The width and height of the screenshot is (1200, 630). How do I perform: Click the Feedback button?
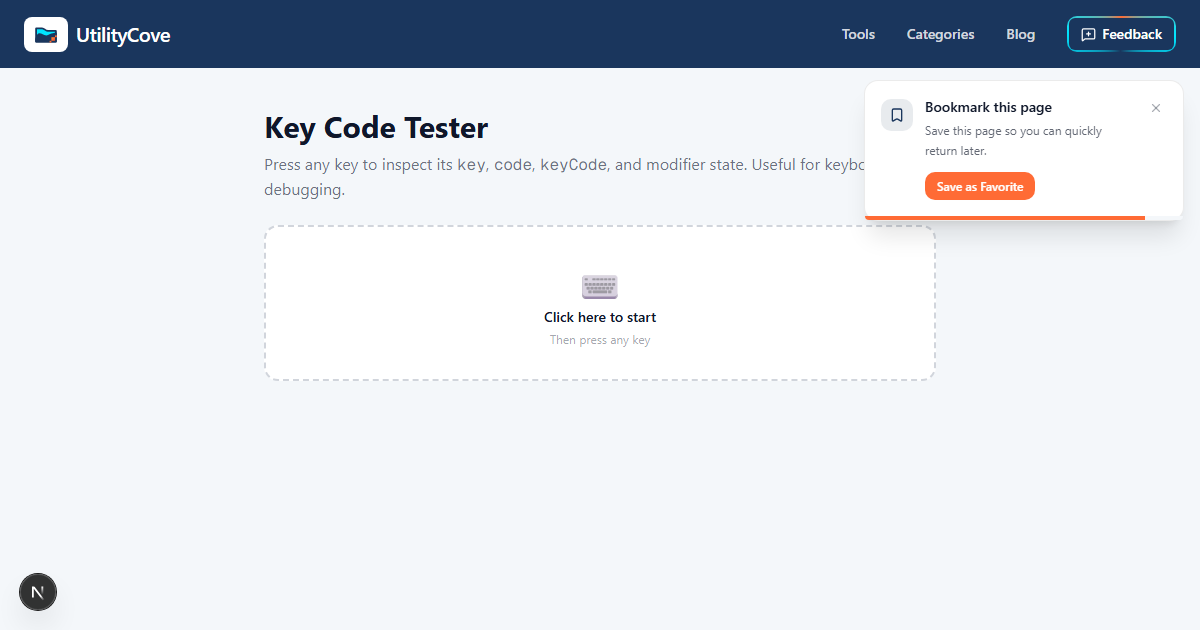[1121, 34]
